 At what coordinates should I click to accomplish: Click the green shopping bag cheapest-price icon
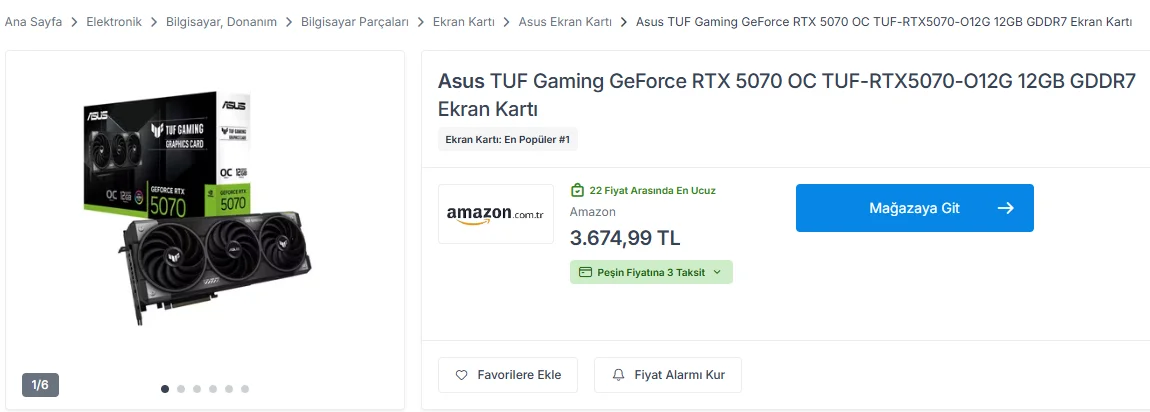tap(577, 191)
